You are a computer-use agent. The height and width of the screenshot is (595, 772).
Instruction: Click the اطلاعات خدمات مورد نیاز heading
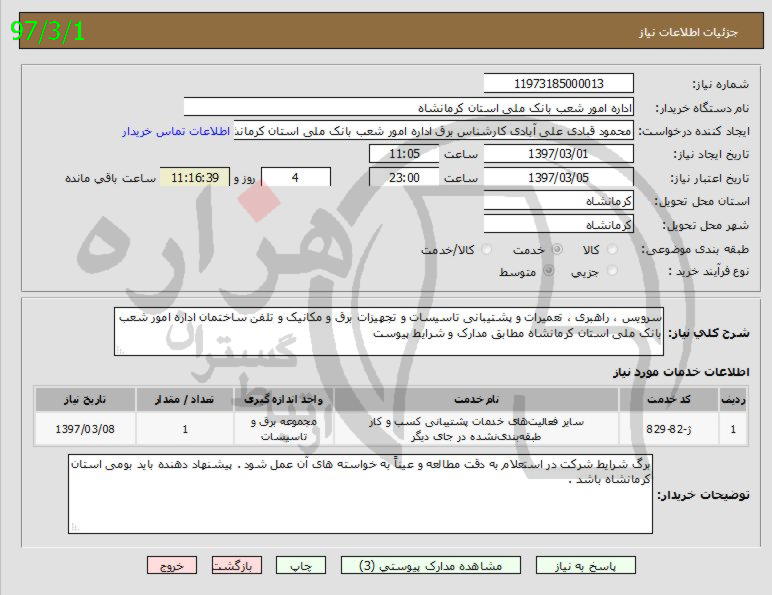tap(681, 372)
